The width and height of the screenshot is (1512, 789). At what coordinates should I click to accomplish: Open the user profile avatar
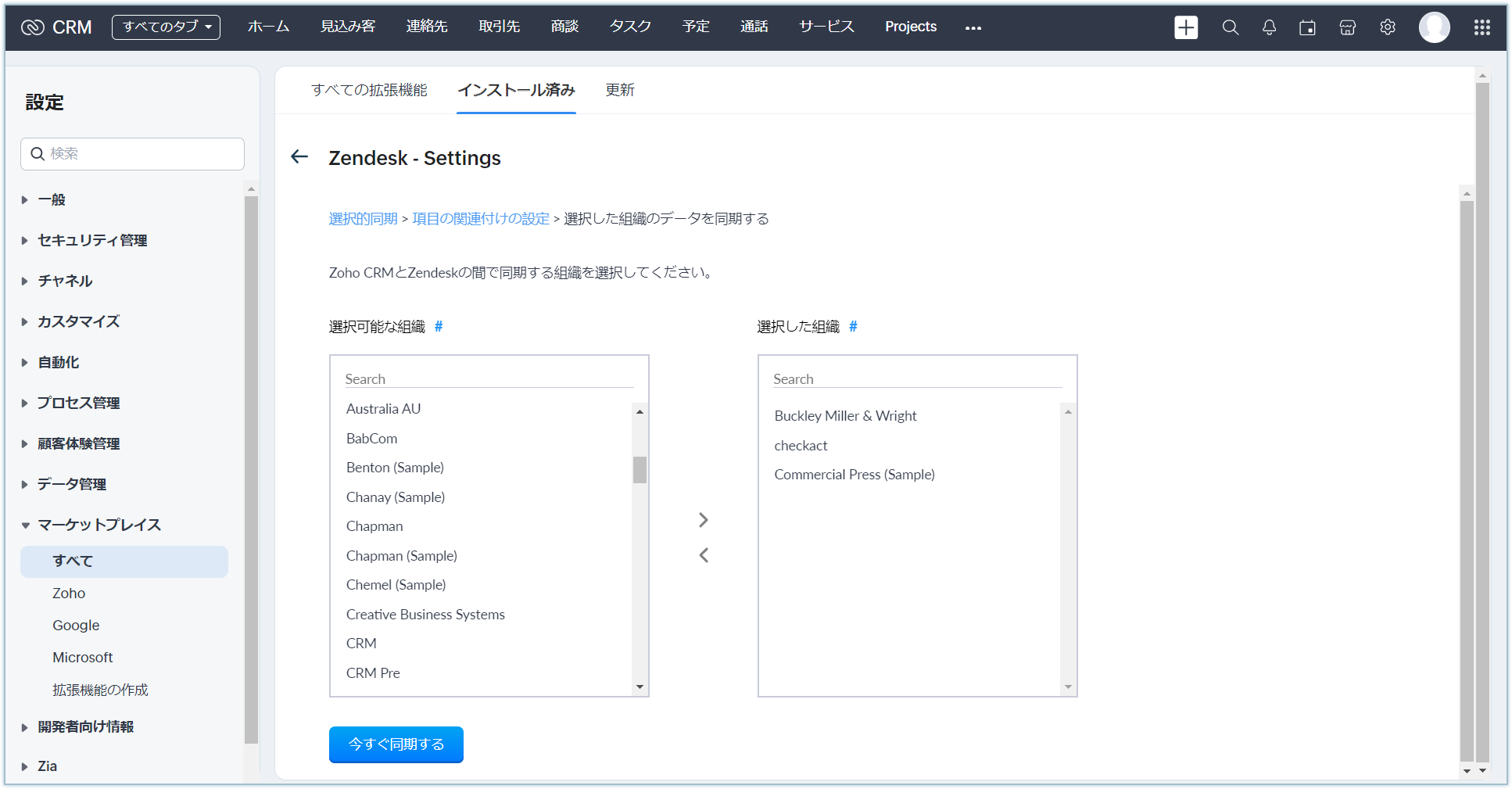tap(1435, 27)
